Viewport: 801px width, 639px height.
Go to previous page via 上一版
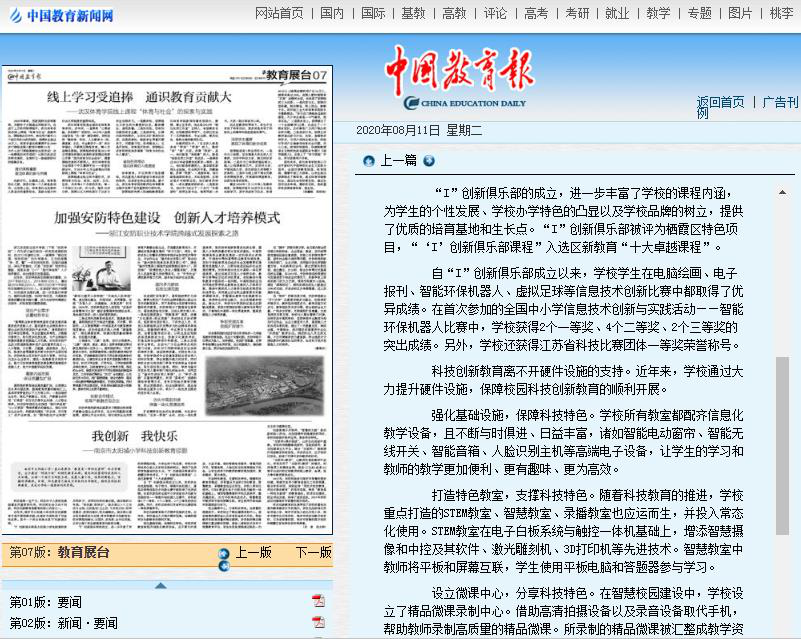(x=253, y=552)
